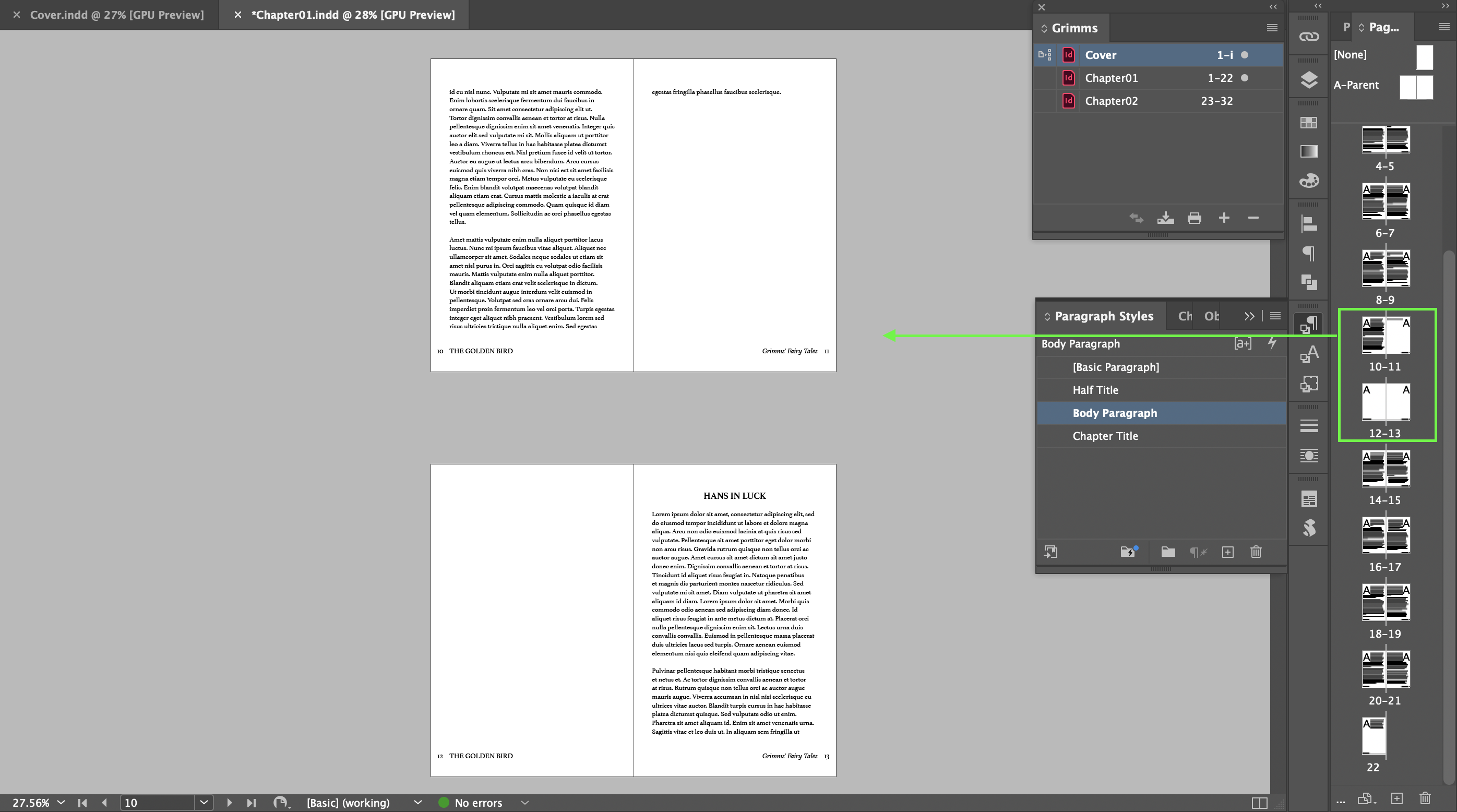Viewport: 1457px width, 812px height.
Task: Select the Half Title style
Action: pyautogui.click(x=1095, y=390)
